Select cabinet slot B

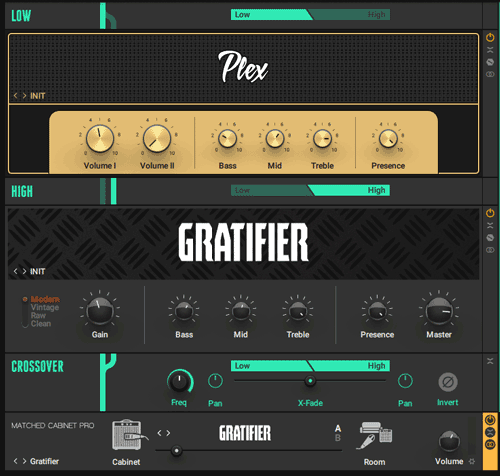pos(338,438)
